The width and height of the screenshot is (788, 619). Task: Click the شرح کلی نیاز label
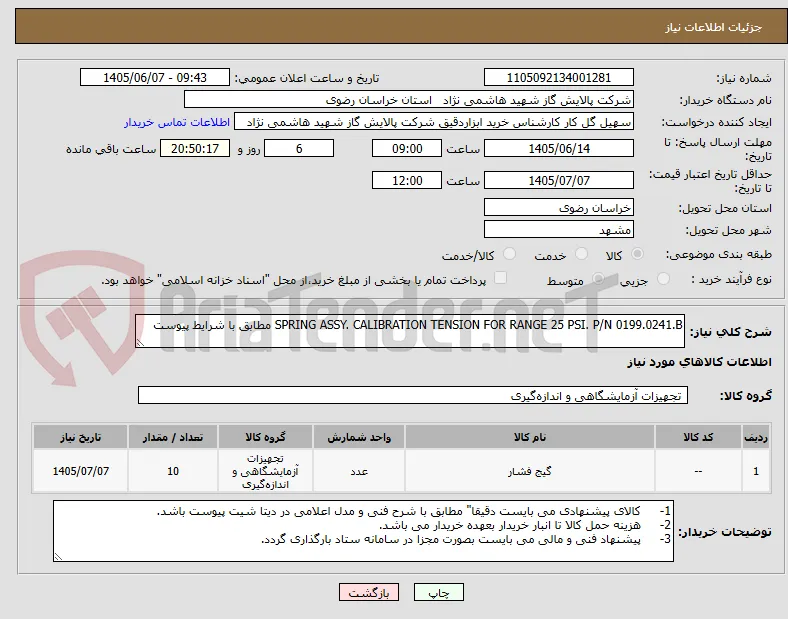tap(730, 332)
